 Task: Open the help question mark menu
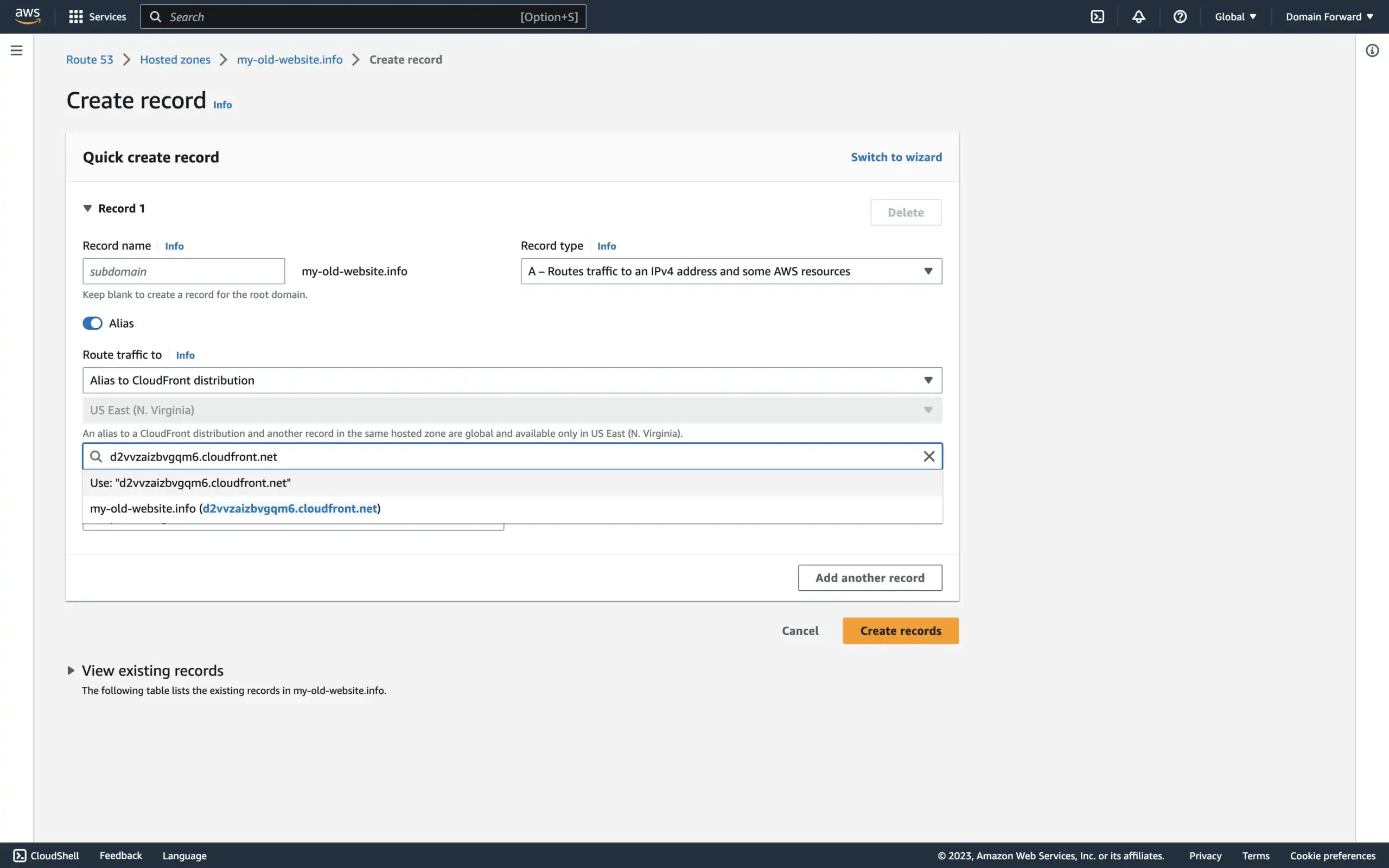coord(1180,16)
